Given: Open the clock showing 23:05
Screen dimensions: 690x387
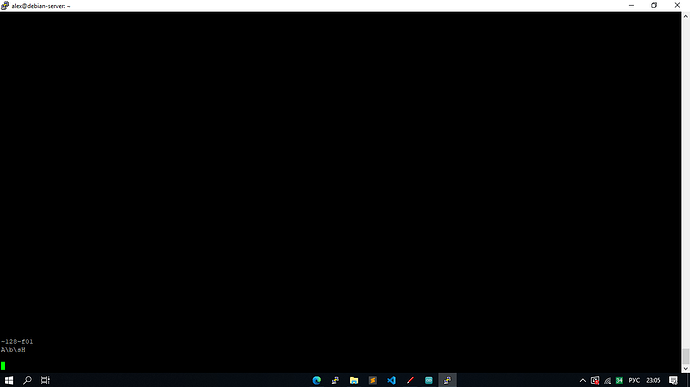Looking at the screenshot, I should [x=653, y=380].
